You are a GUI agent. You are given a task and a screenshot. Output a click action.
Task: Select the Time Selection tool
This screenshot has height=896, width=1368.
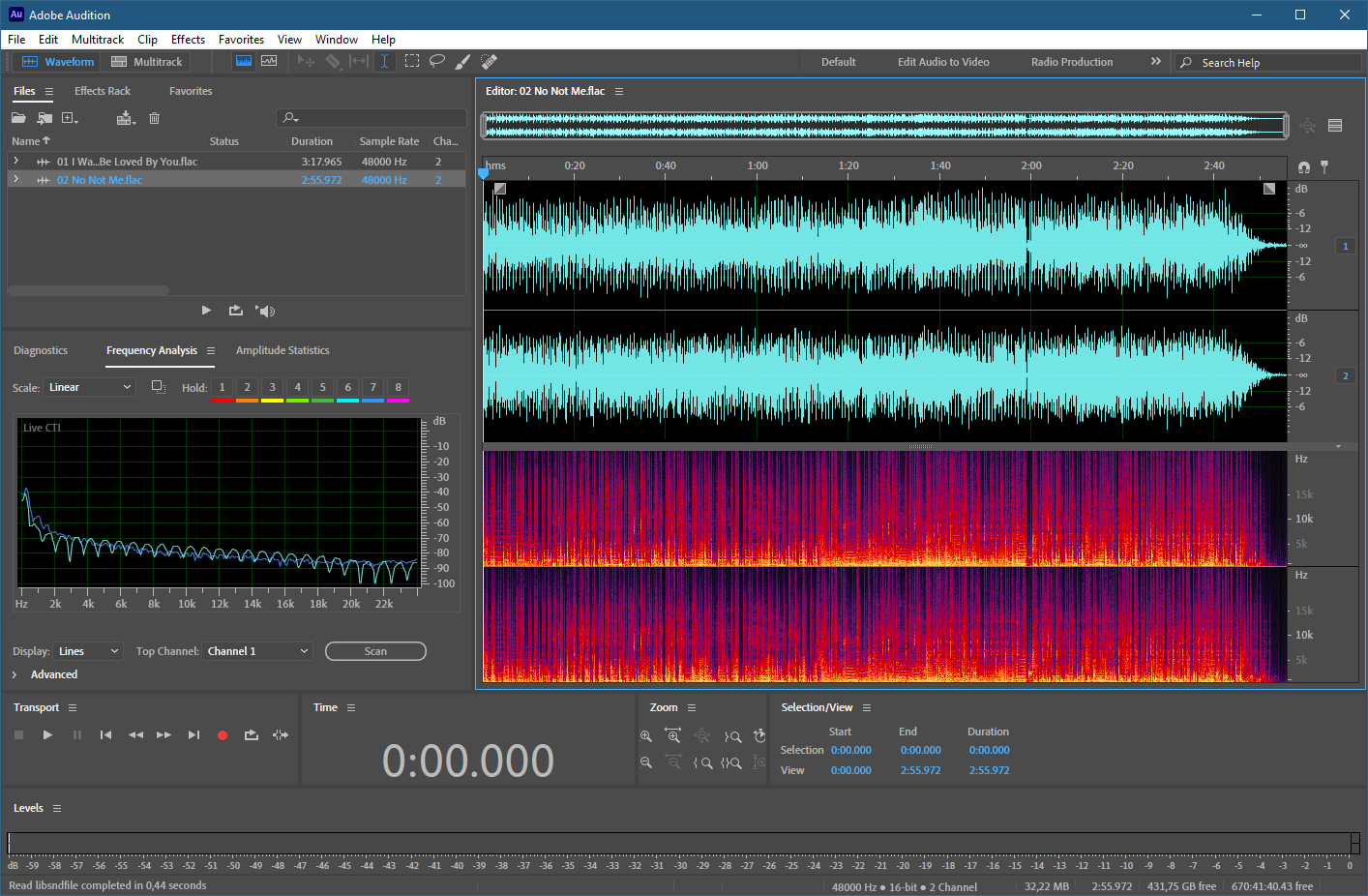point(384,61)
